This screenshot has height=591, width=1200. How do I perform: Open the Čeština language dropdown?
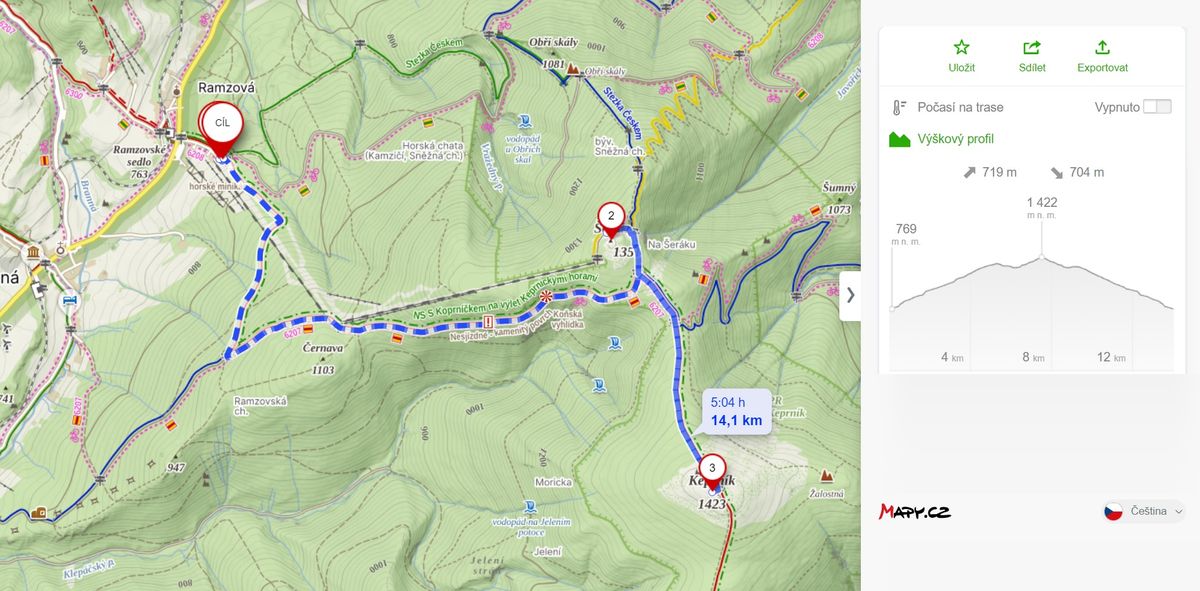tap(1144, 511)
